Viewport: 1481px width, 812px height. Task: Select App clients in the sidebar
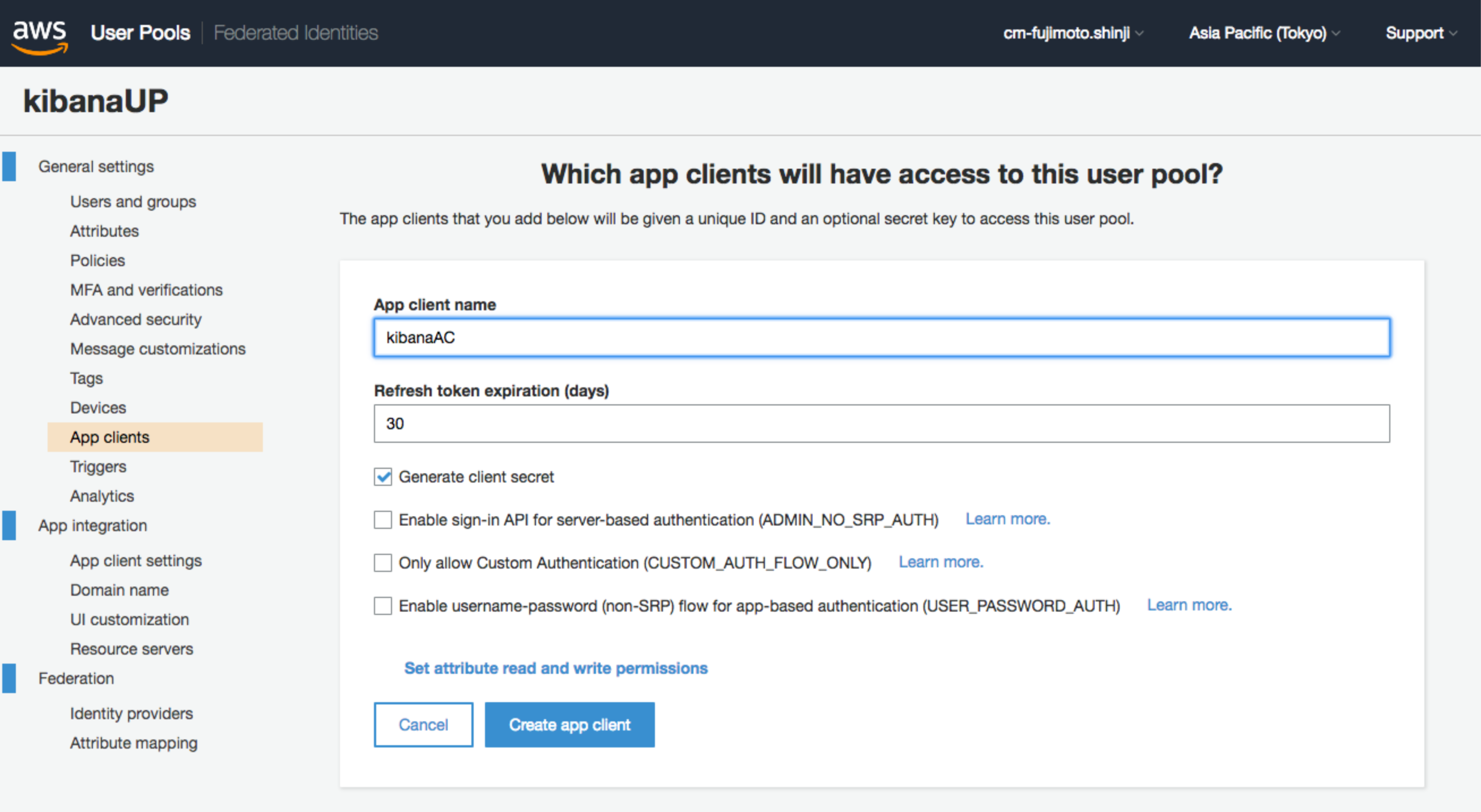pos(155,437)
